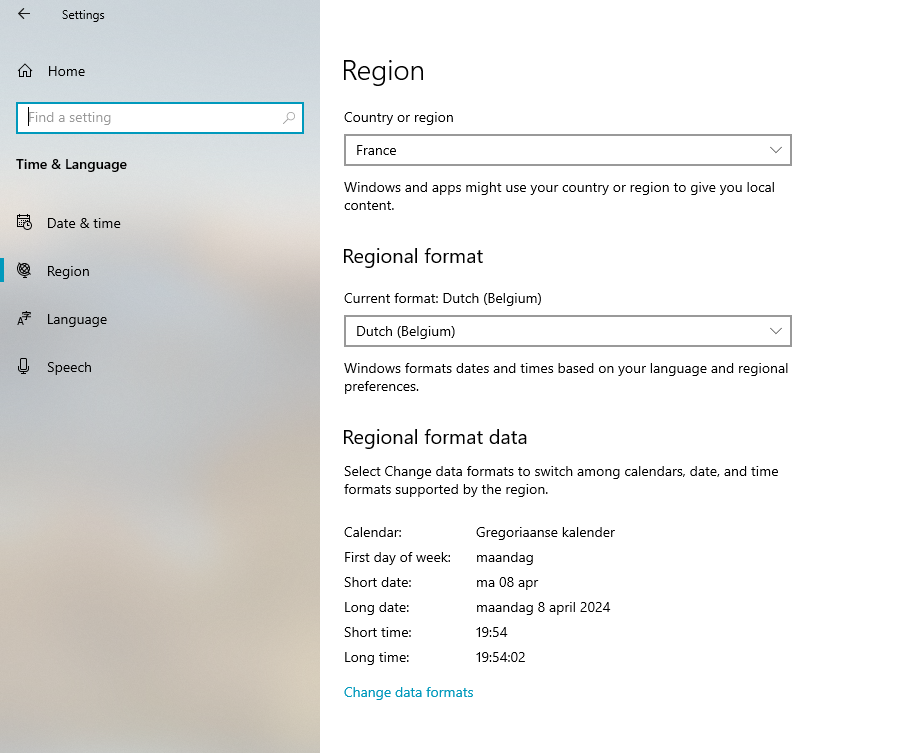Open the Change data formats link
Image resolution: width=907 pixels, height=753 pixels.
408,692
